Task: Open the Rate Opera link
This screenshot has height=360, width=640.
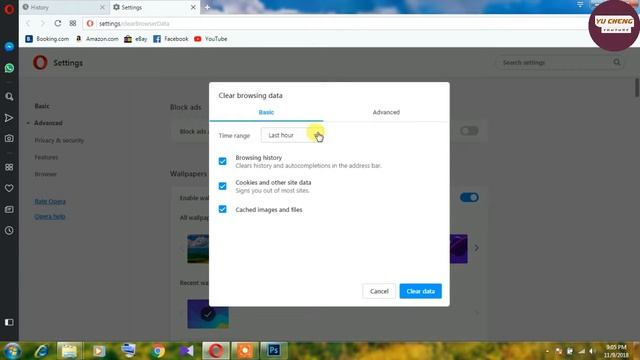Action: coord(50,201)
